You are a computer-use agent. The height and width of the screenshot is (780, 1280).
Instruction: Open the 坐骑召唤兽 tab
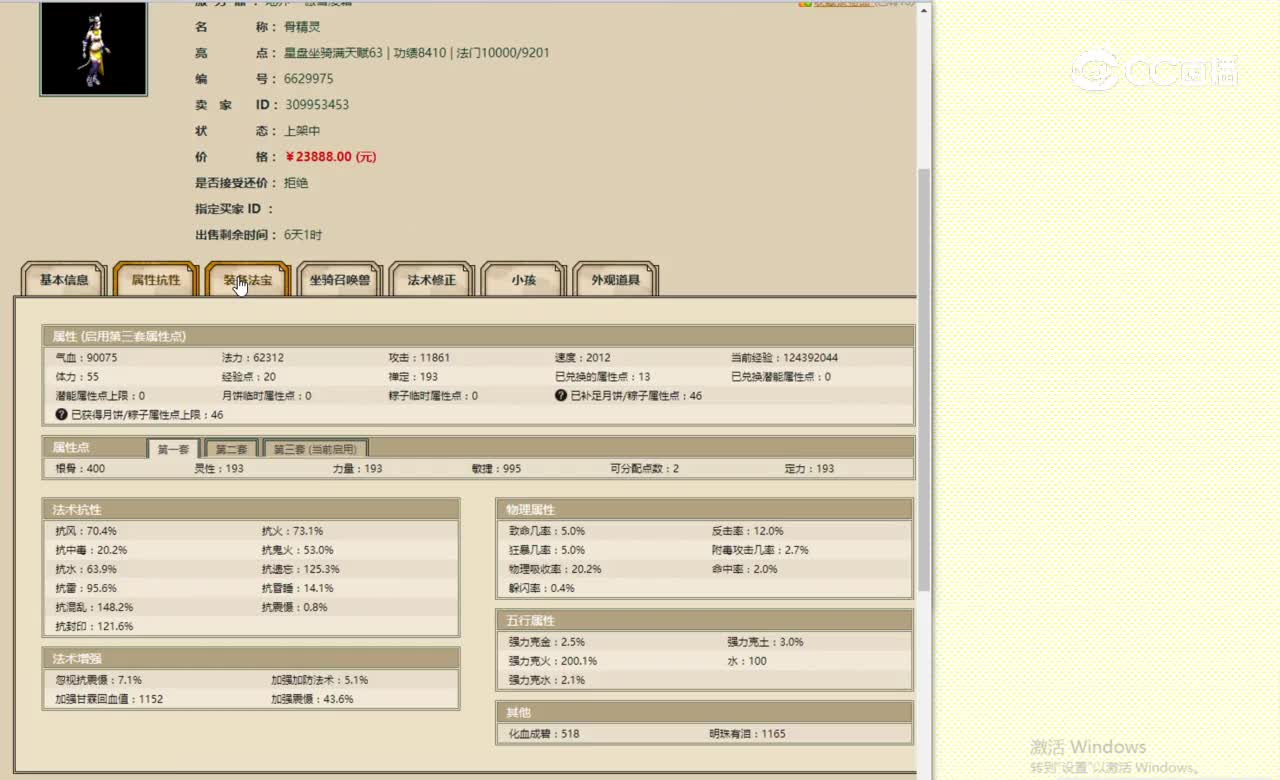point(340,280)
